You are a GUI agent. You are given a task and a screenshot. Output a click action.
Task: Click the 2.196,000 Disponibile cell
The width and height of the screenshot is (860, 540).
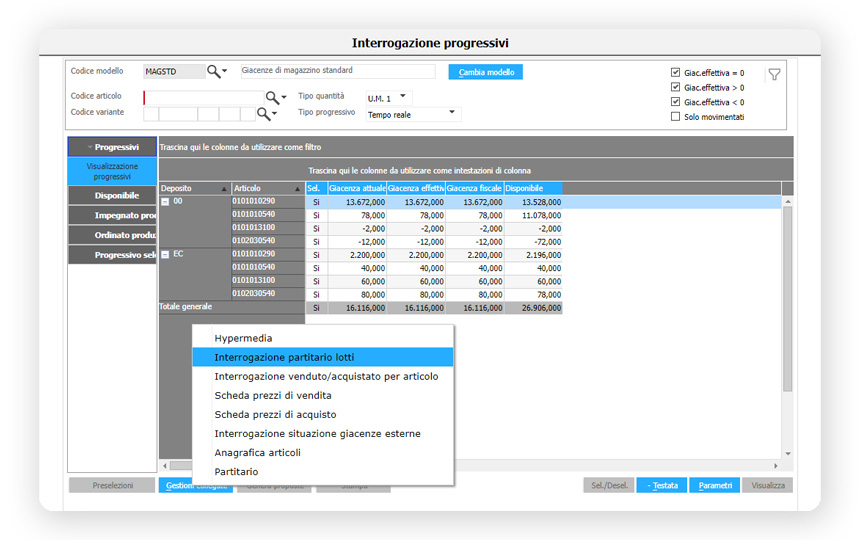click(533, 255)
